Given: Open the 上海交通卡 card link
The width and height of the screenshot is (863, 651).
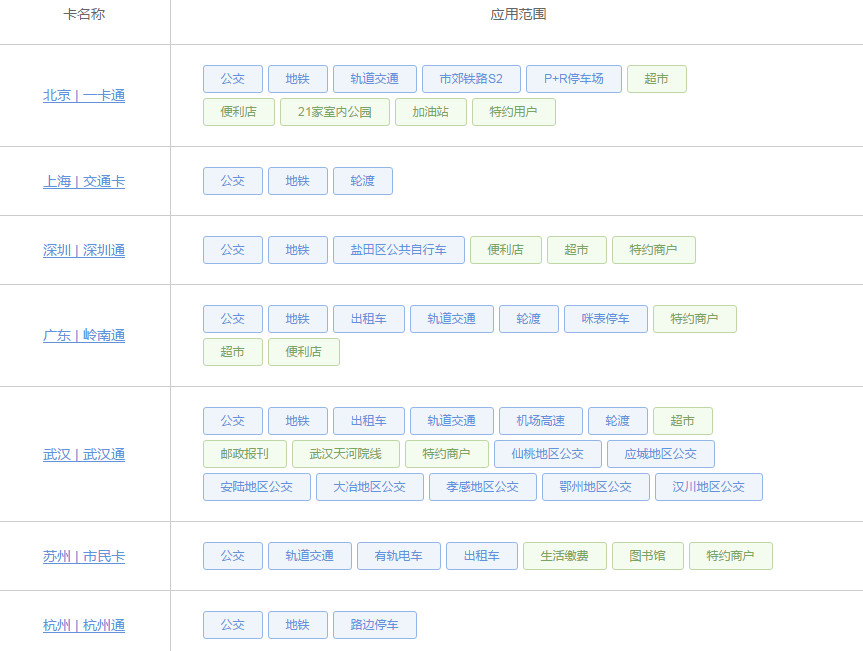Looking at the screenshot, I should pyautogui.click(x=84, y=181).
